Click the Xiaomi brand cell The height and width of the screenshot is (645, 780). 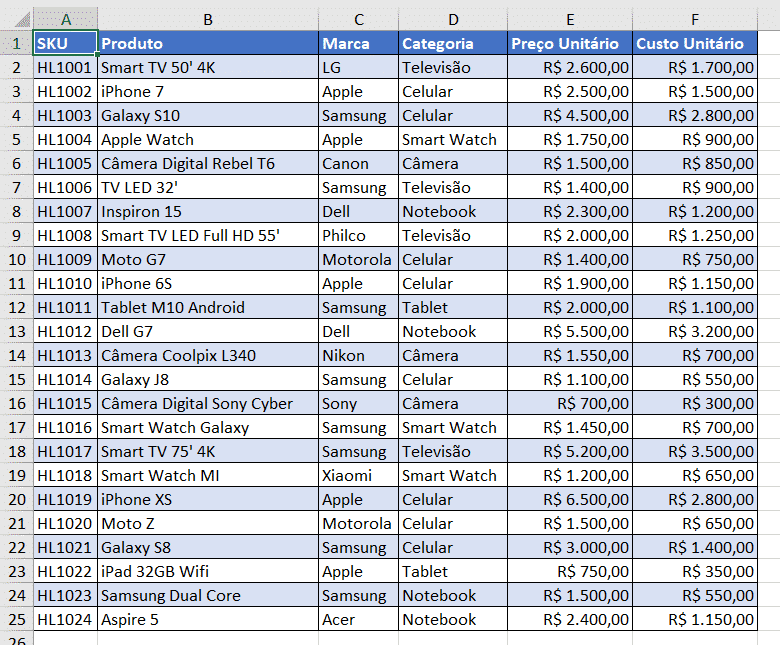pyautogui.click(x=359, y=475)
